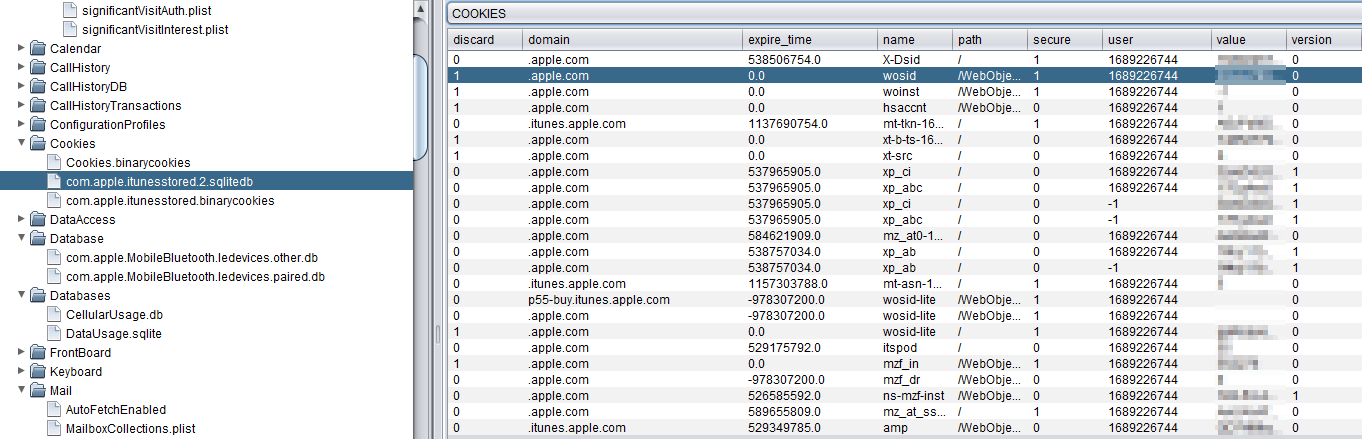The height and width of the screenshot is (439, 1362).
Task: Click the MailboxCollections.plist file icon
Action: 54,428
